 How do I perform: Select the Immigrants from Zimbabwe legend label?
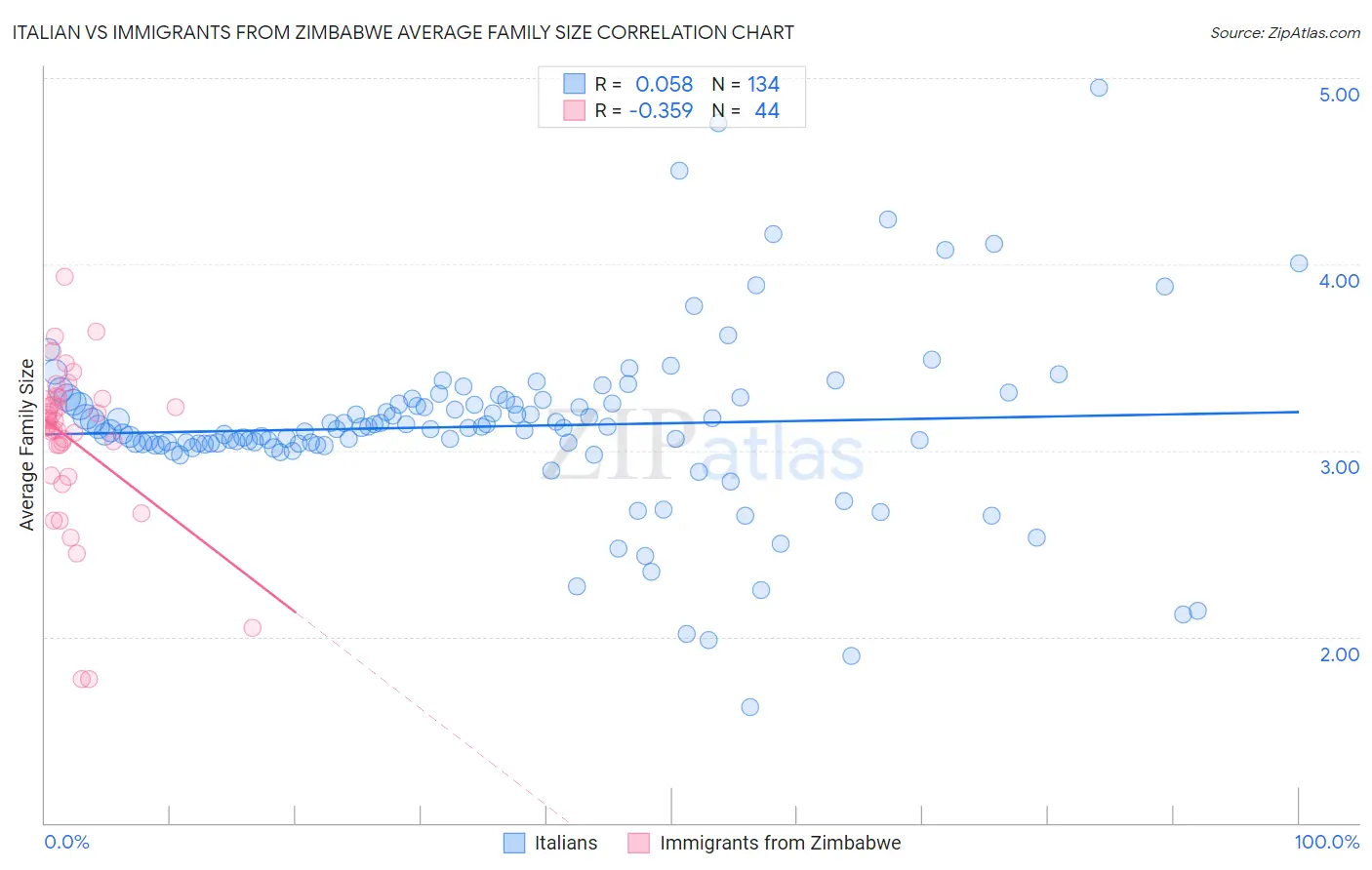[x=781, y=843]
